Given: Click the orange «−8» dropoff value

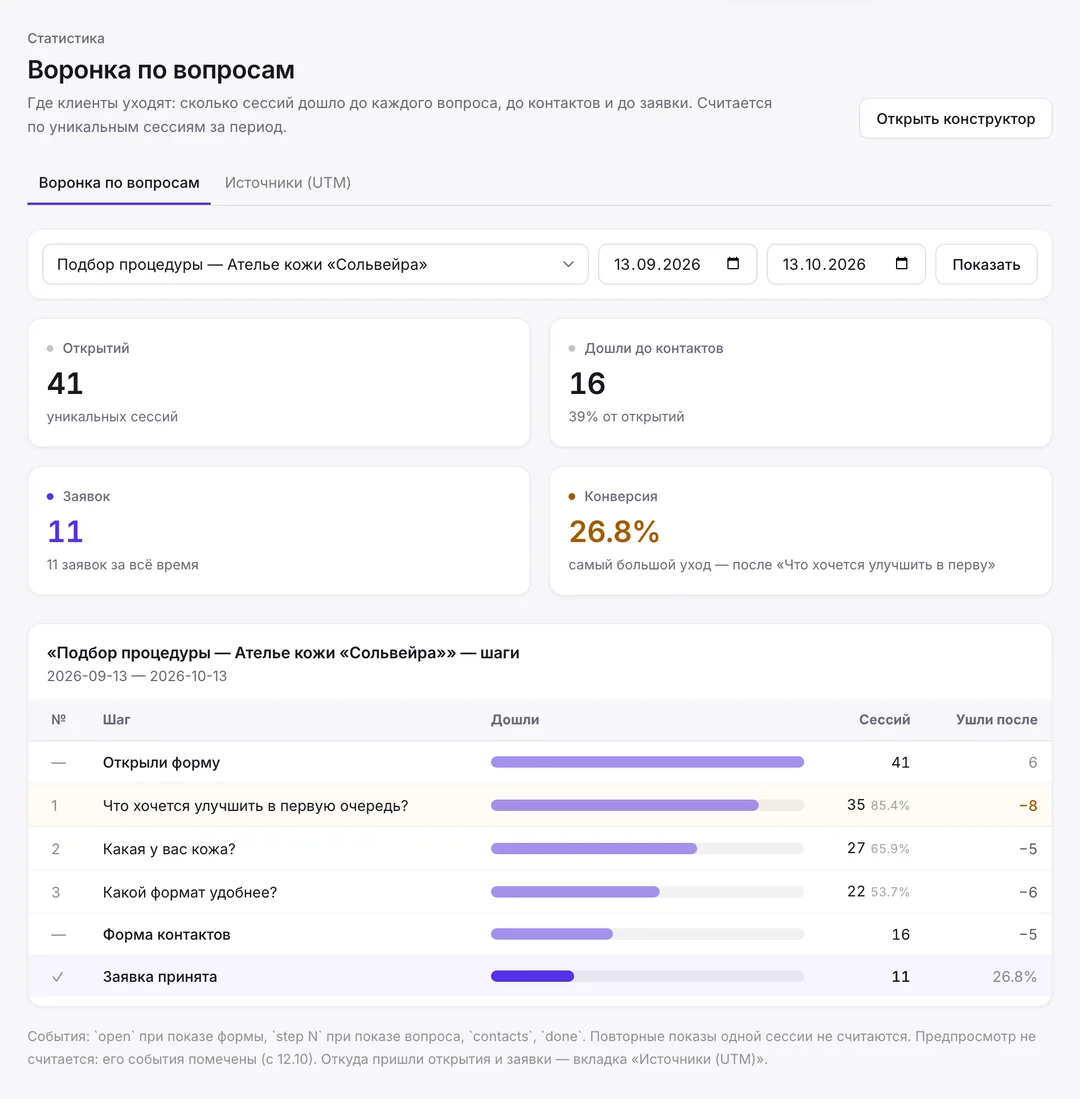Looking at the screenshot, I should click(x=1027, y=806).
